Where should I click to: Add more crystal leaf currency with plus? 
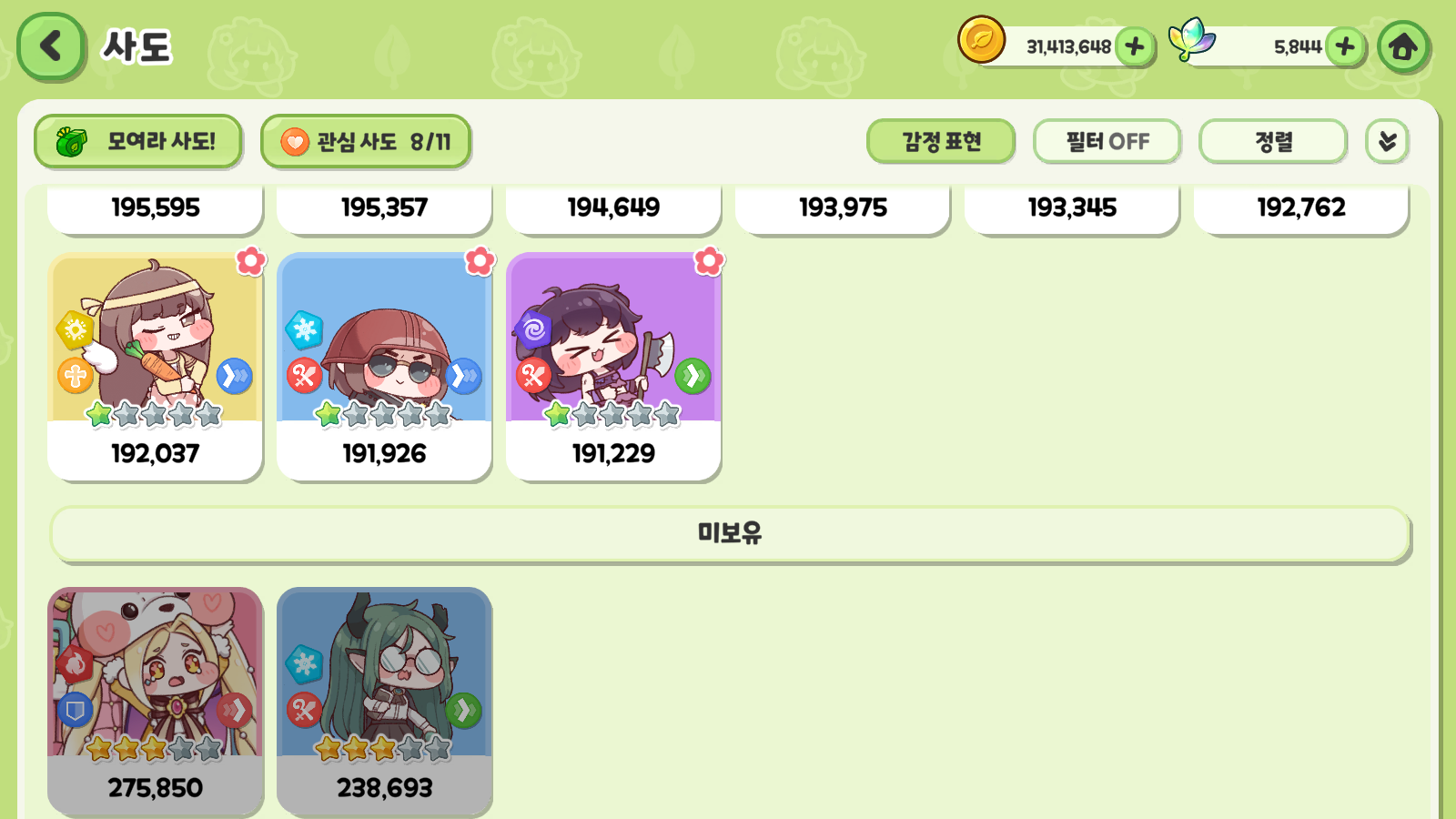[x=1345, y=46]
